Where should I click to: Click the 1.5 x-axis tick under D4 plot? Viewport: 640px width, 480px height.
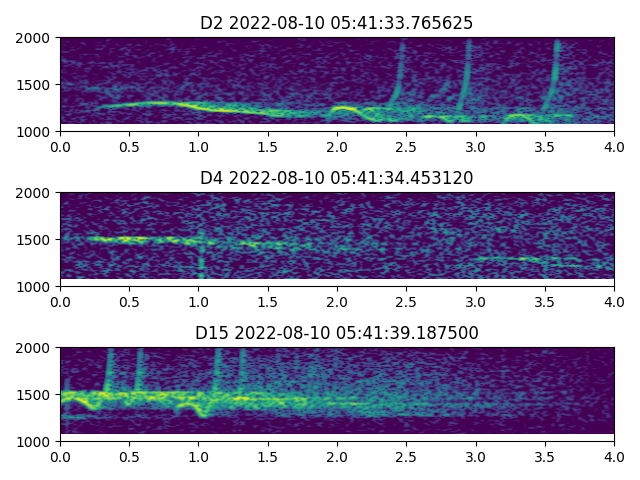(268, 301)
